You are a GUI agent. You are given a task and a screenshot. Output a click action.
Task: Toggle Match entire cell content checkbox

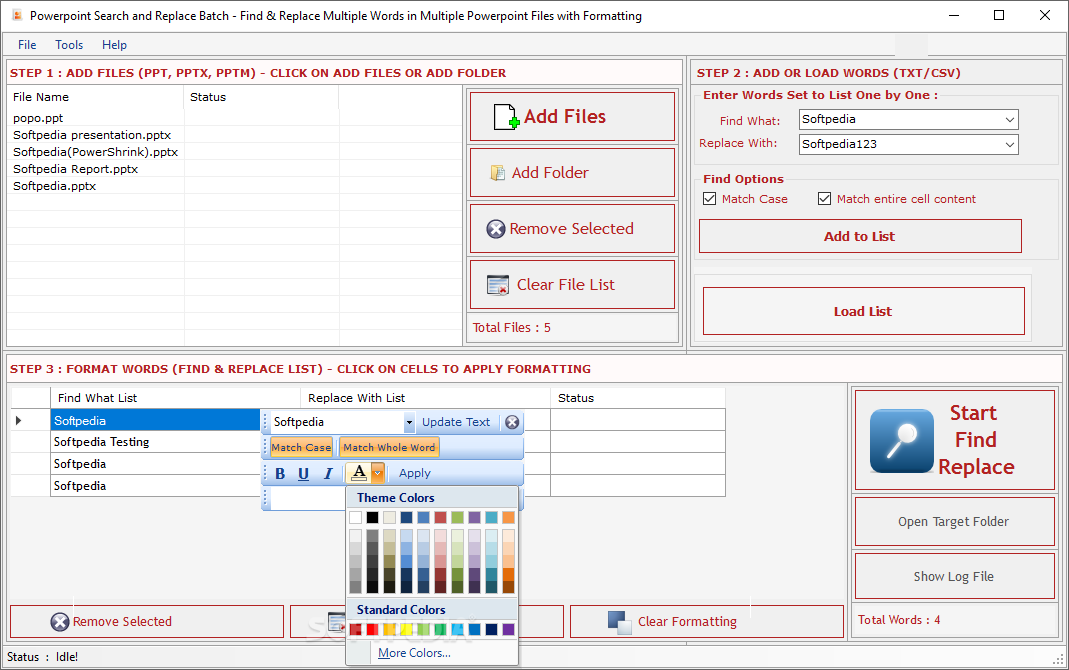click(x=824, y=198)
